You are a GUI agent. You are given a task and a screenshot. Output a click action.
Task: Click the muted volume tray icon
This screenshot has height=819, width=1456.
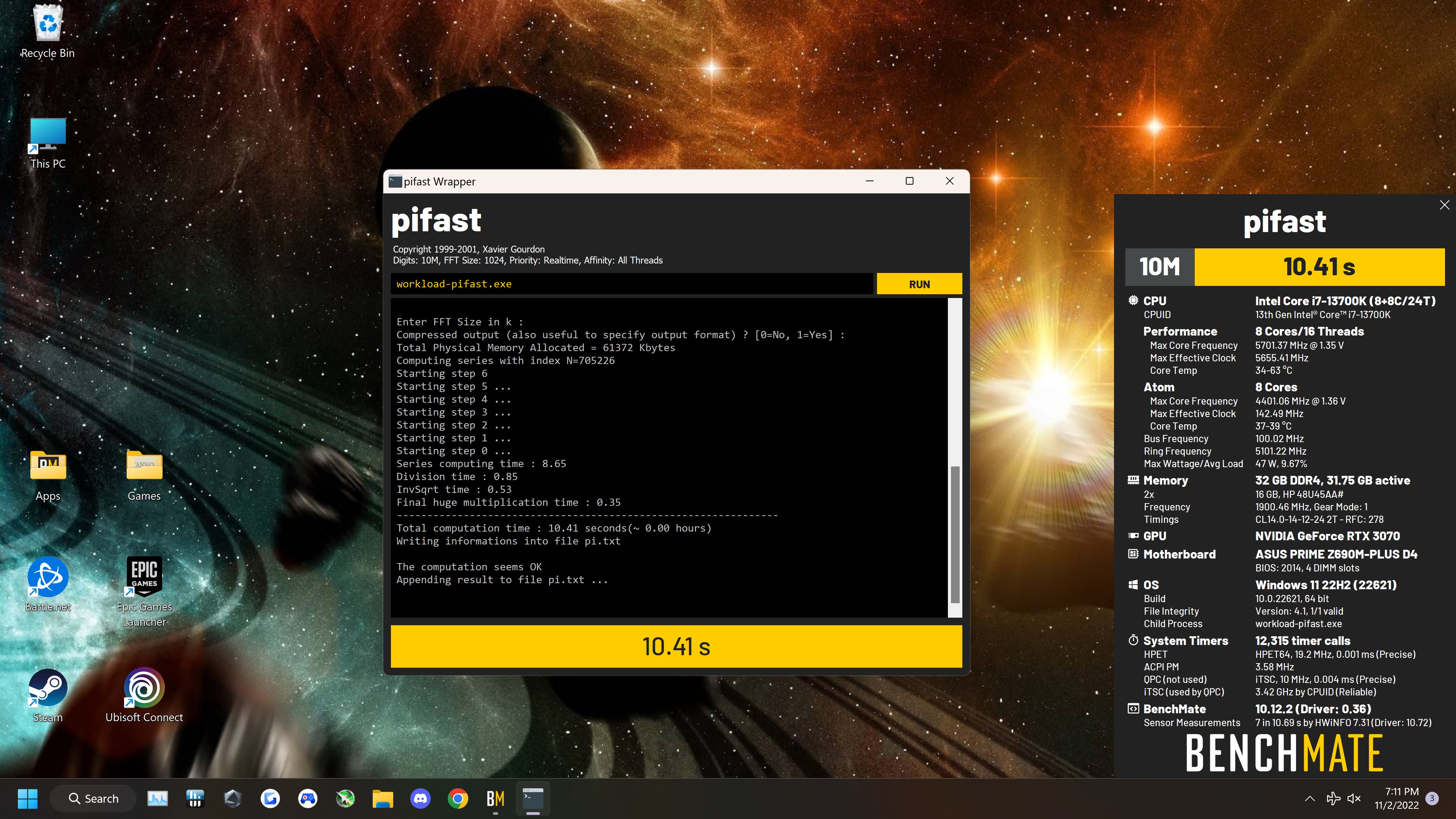(x=1354, y=799)
